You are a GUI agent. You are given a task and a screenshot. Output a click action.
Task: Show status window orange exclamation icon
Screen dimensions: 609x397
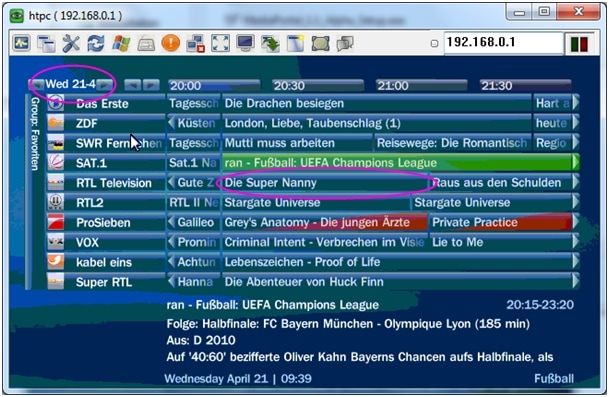point(171,43)
